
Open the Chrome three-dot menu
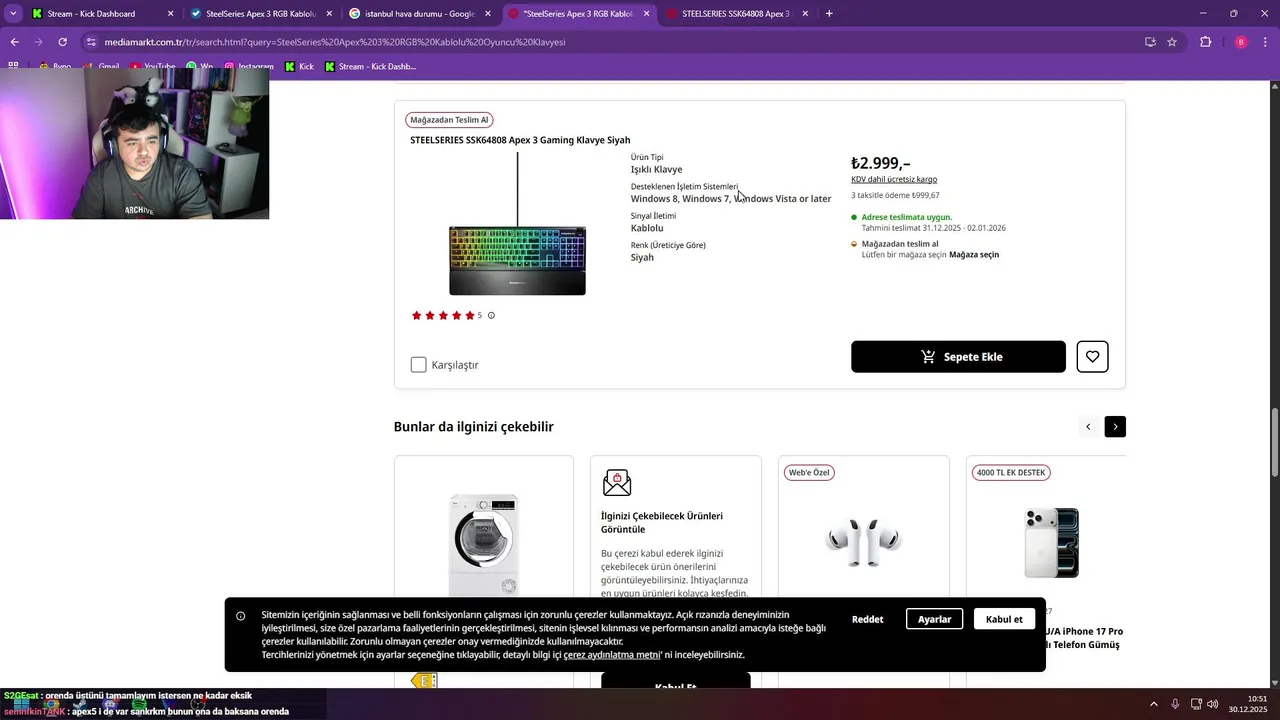tap(1265, 42)
